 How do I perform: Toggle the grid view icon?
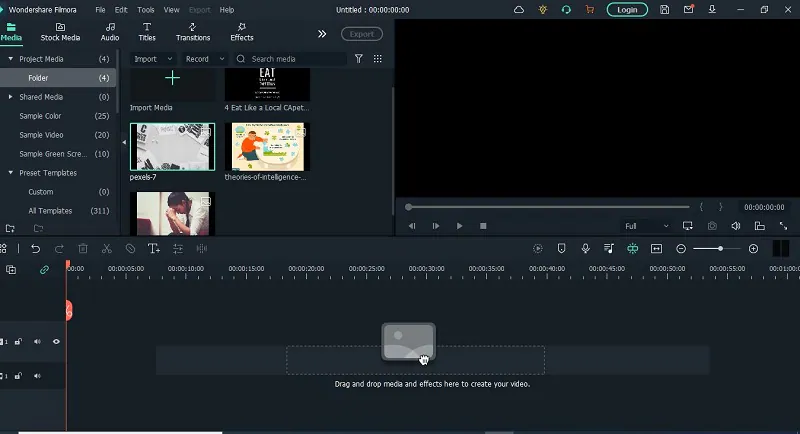tap(378, 59)
